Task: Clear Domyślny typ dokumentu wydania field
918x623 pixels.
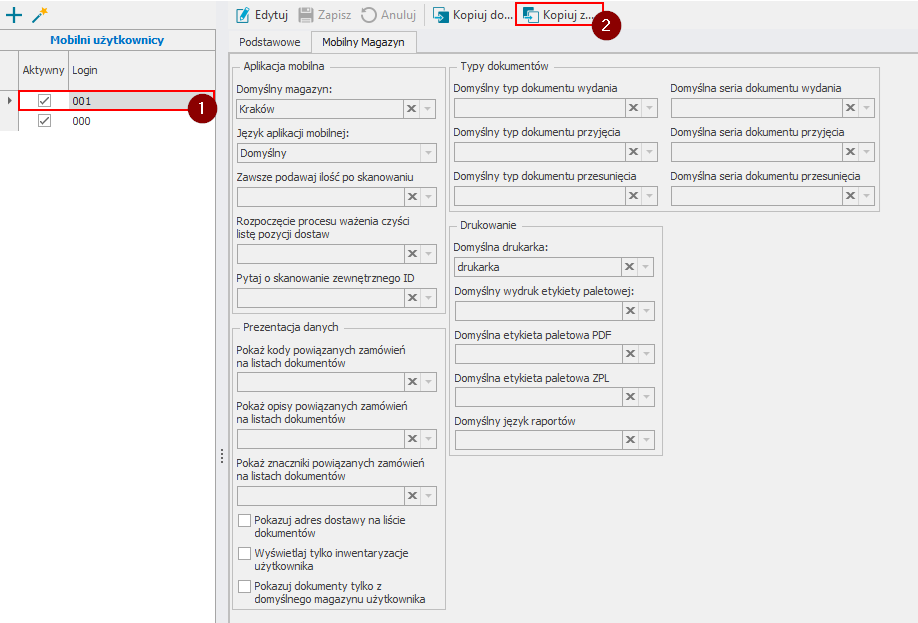Action: (632, 108)
